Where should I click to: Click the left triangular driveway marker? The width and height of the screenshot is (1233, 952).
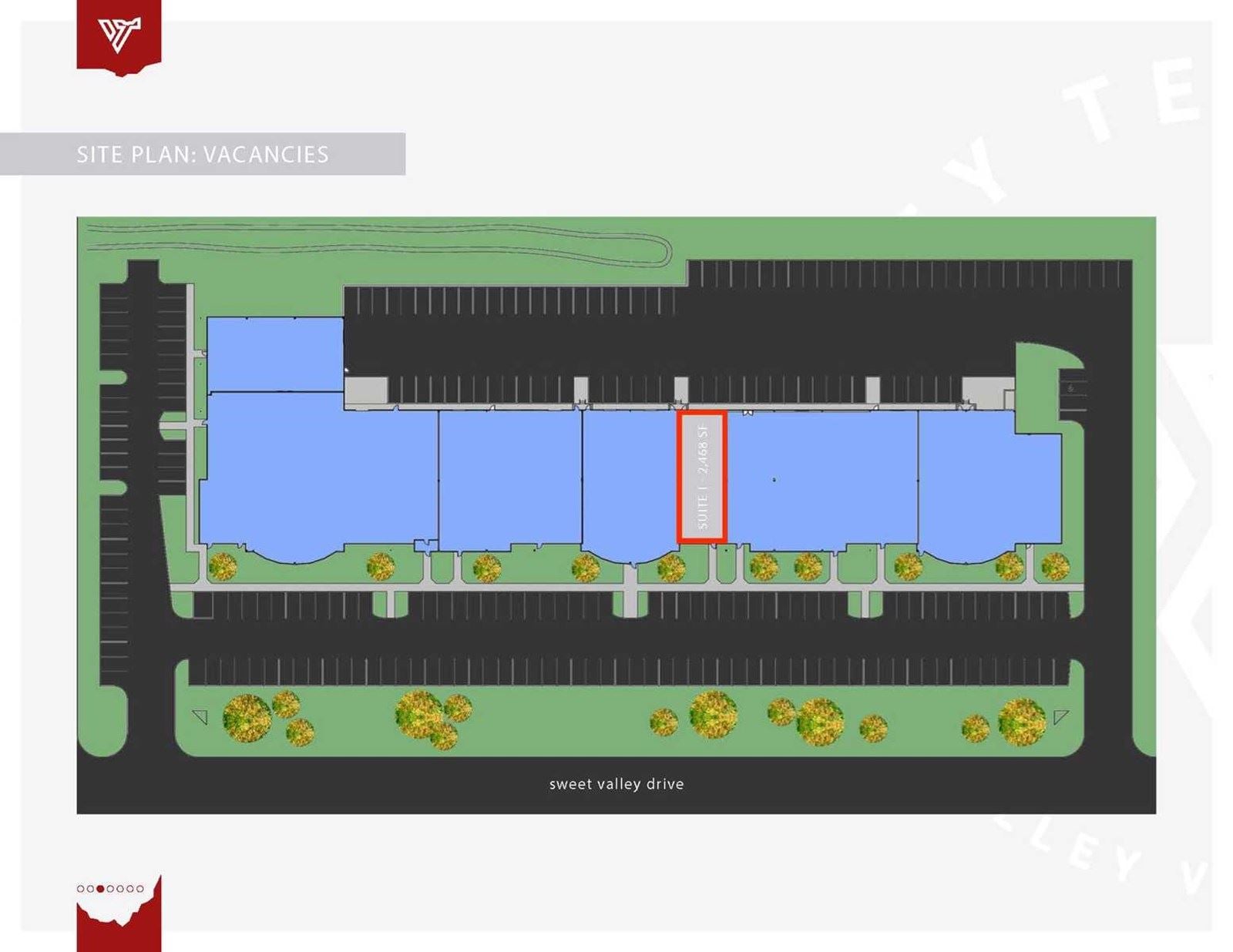200,717
